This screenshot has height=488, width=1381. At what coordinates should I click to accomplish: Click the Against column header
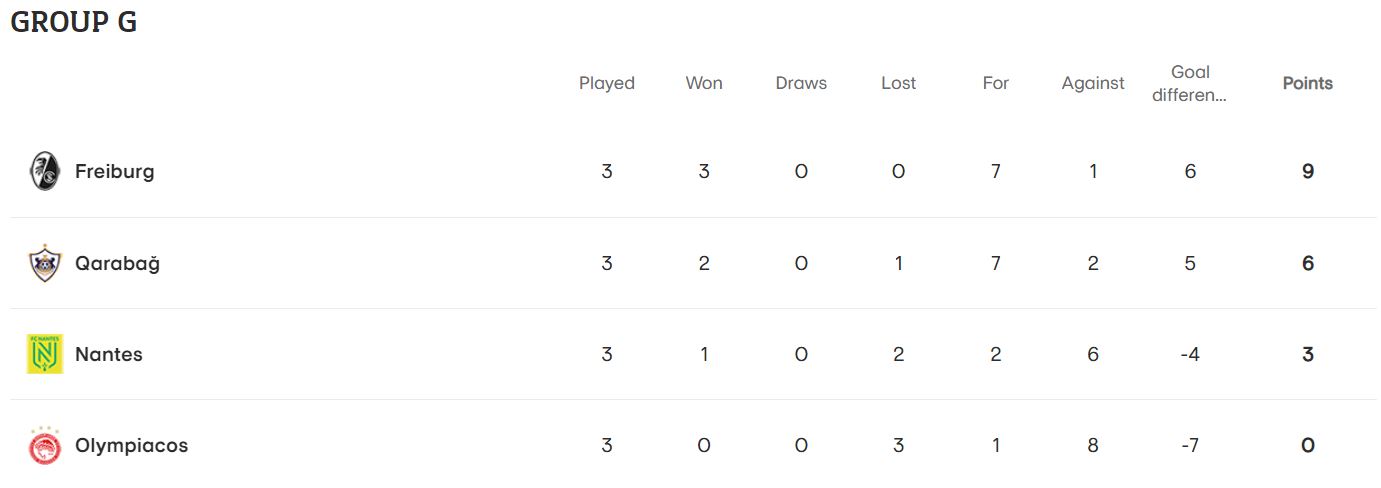pyautogui.click(x=1093, y=83)
